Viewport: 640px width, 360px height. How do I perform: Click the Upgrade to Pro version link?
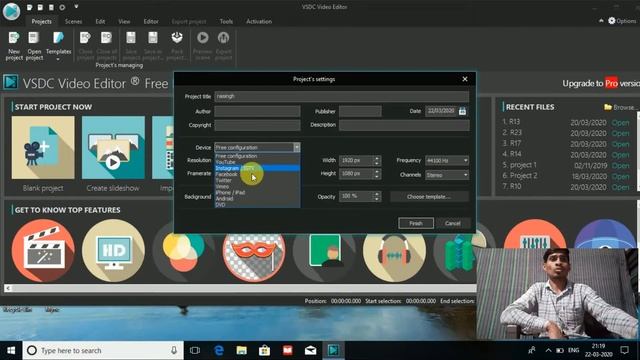pos(601,83)
